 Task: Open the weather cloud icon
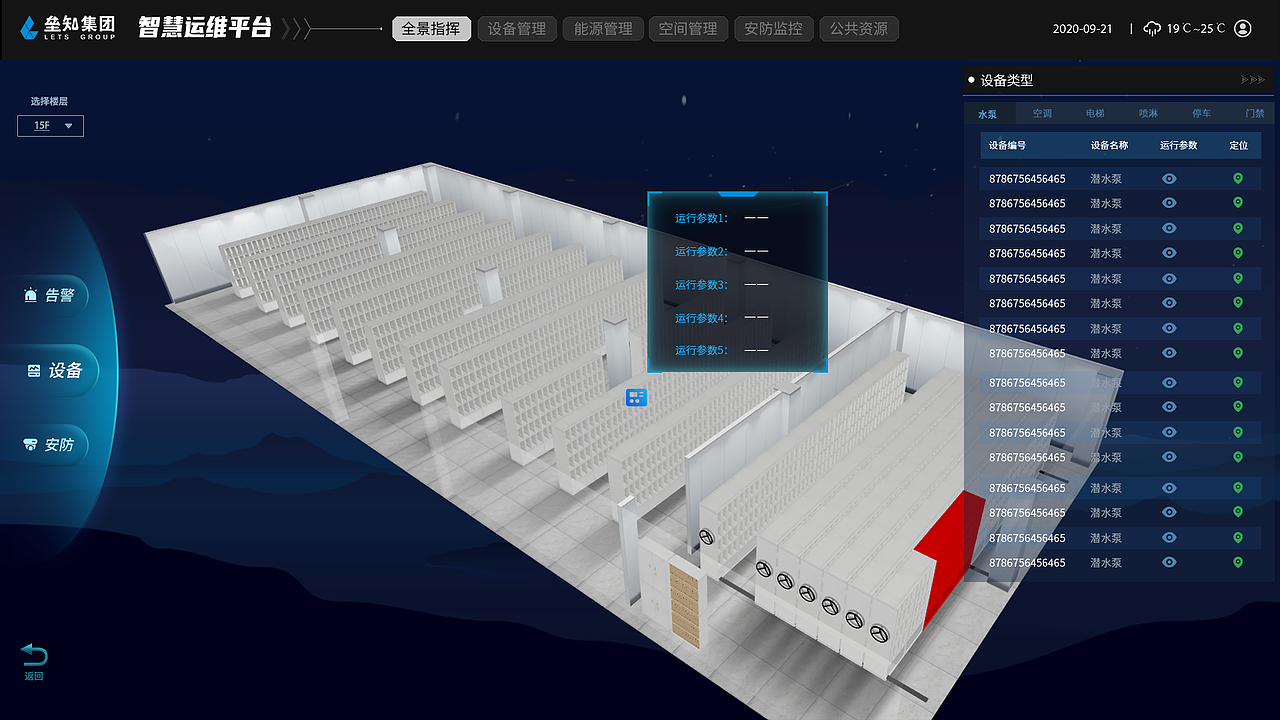pyautogui.click(x=1153, y=28)
